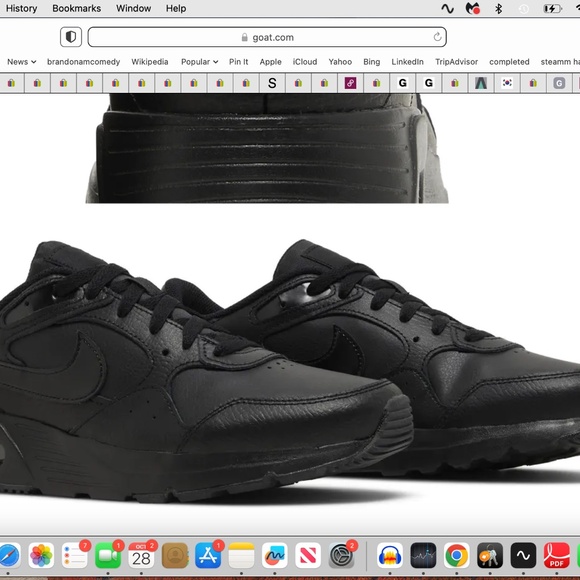Open the History menu
This screenshot has width=580, height=580.
tap(21, 8)
